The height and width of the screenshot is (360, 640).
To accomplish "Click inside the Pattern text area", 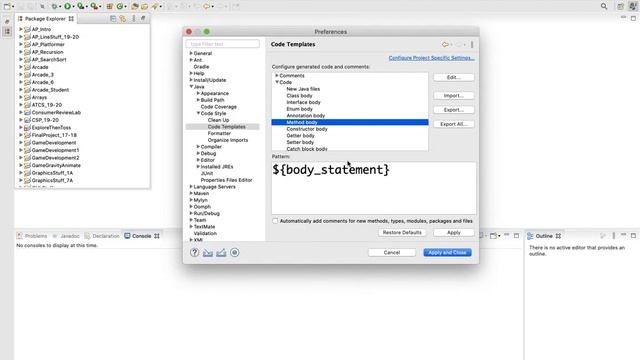I will click(373, 188).
